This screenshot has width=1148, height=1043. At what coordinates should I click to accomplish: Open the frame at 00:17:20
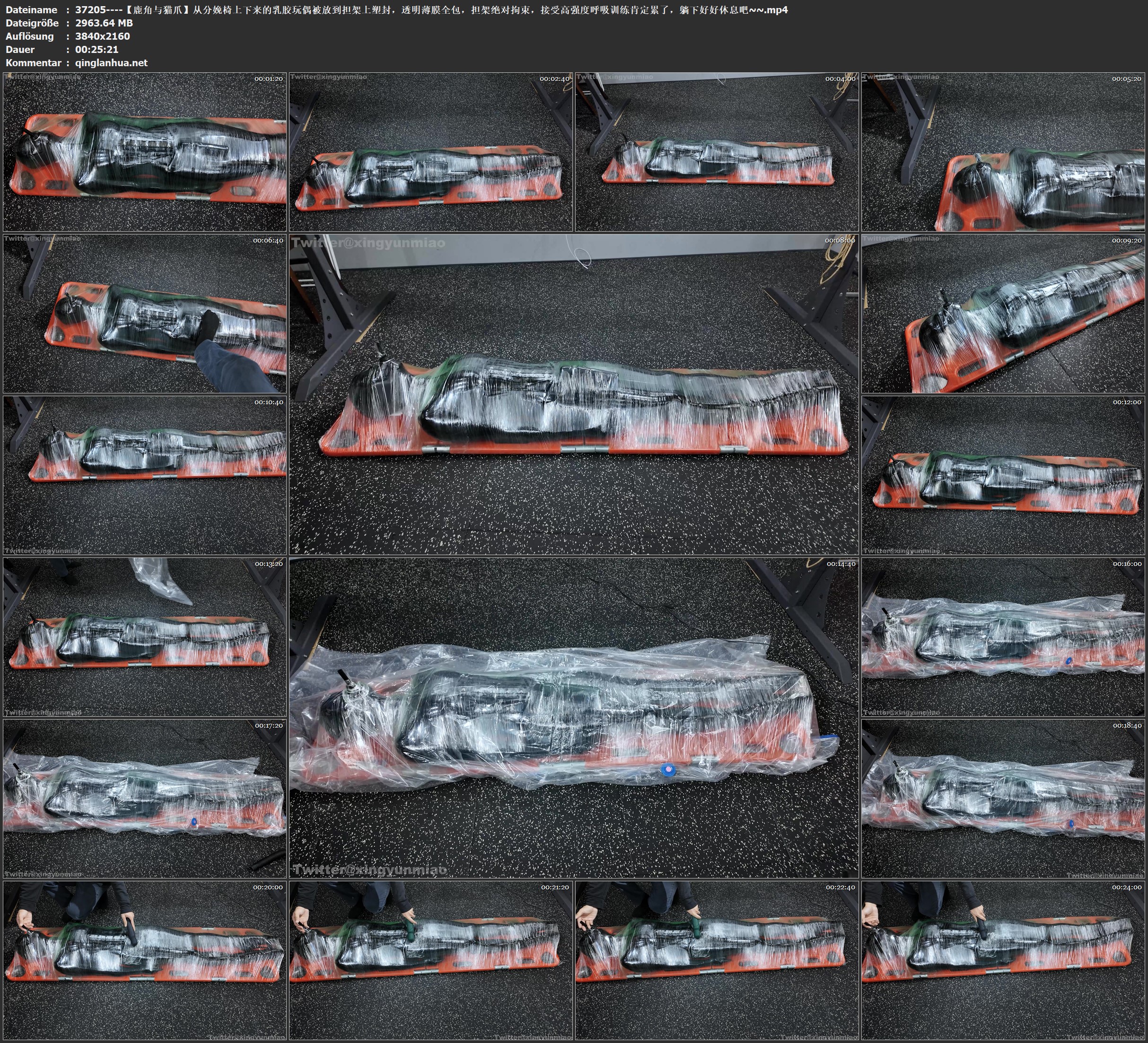tap(145, 798)
